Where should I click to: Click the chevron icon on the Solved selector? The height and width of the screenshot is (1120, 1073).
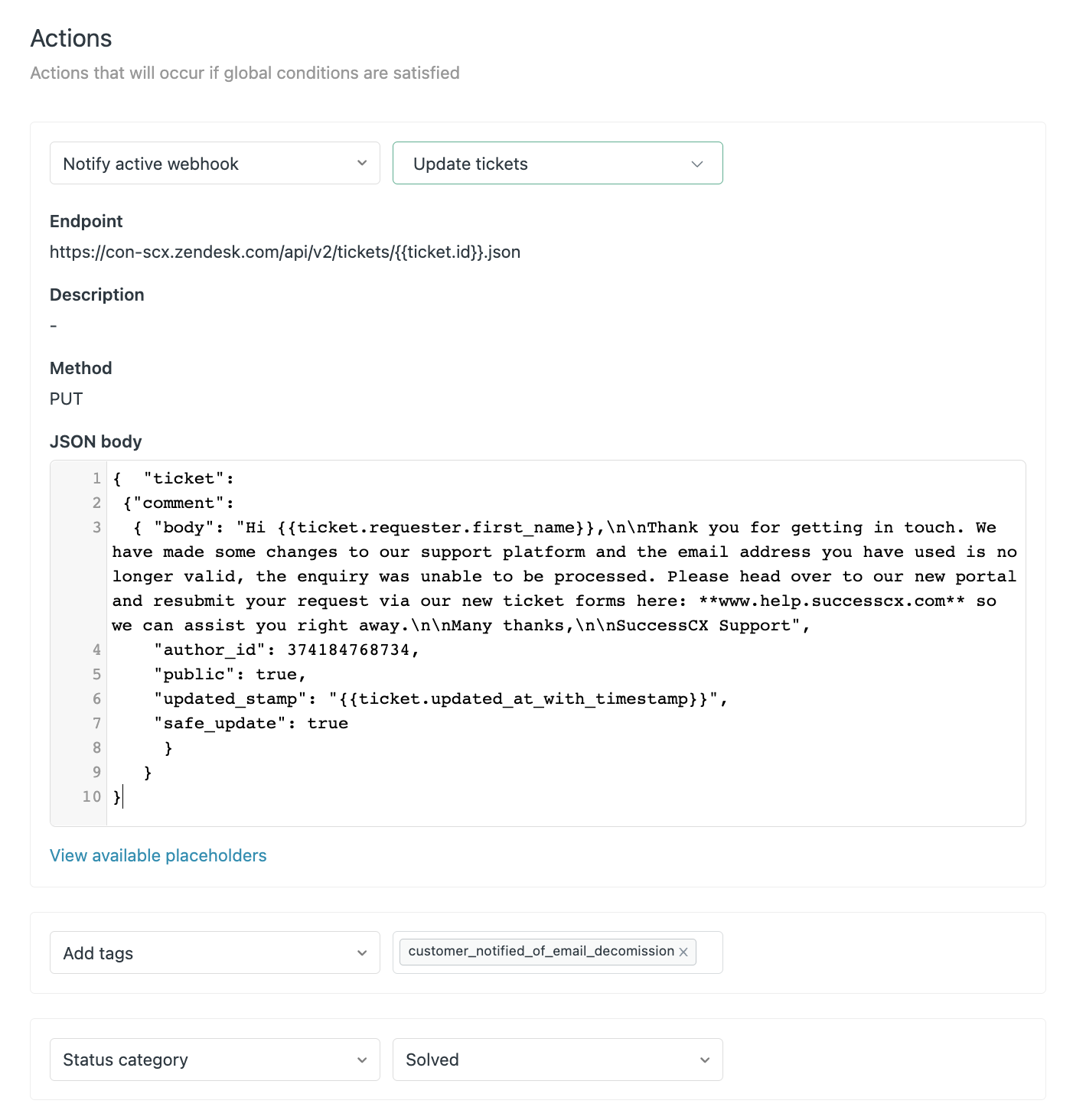pyautogui.click(x=703, y=1060)
